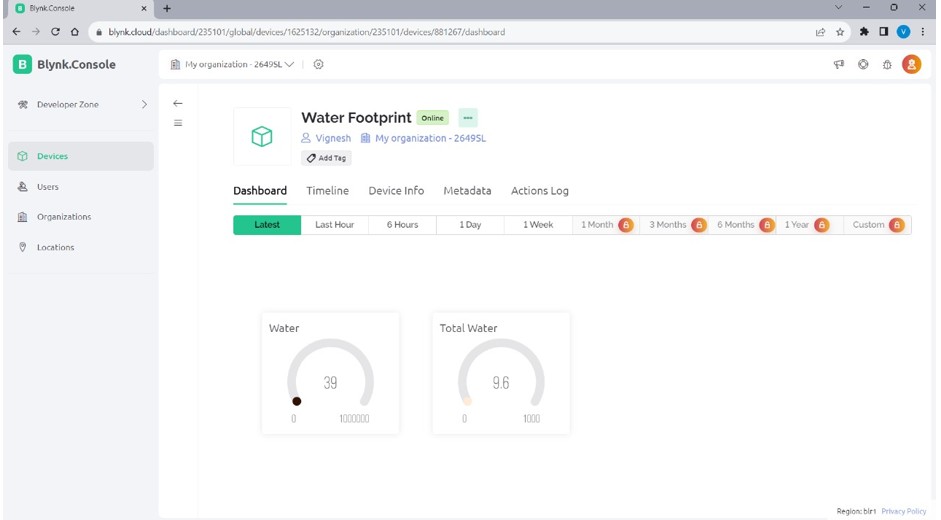Open the Privacy Policy link
The height and width of the screenshot is (520, 941).
coord(903,511)
